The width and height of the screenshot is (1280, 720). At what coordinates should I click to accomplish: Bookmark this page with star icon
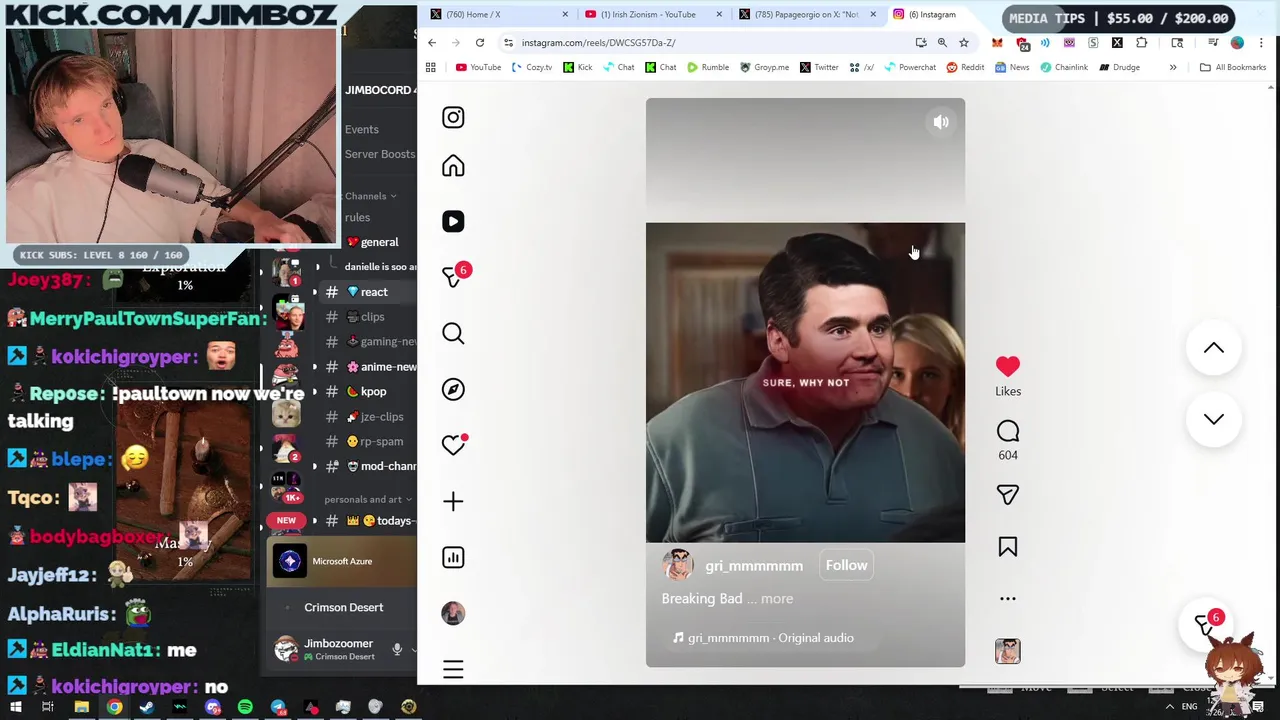pos(964,42)
